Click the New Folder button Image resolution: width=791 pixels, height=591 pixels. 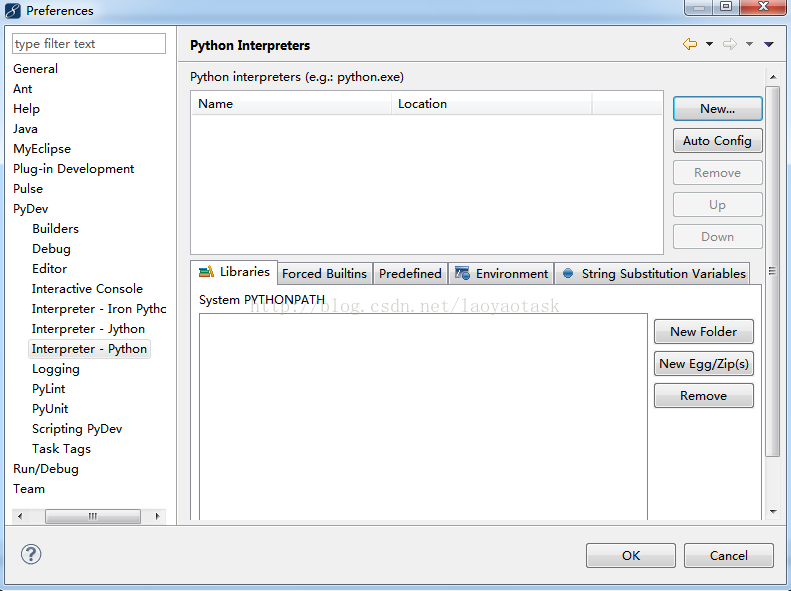pos(704,332)
